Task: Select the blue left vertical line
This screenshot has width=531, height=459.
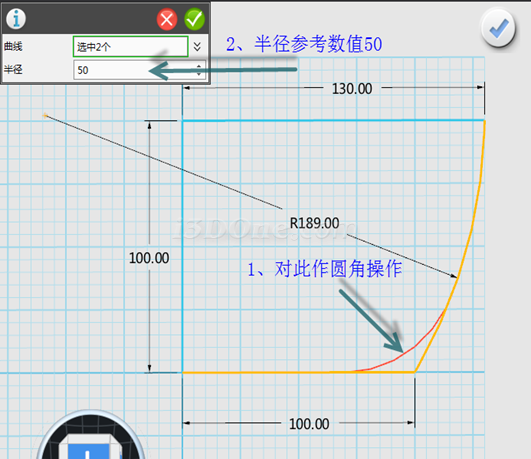Action: click(x=183, y=246)
